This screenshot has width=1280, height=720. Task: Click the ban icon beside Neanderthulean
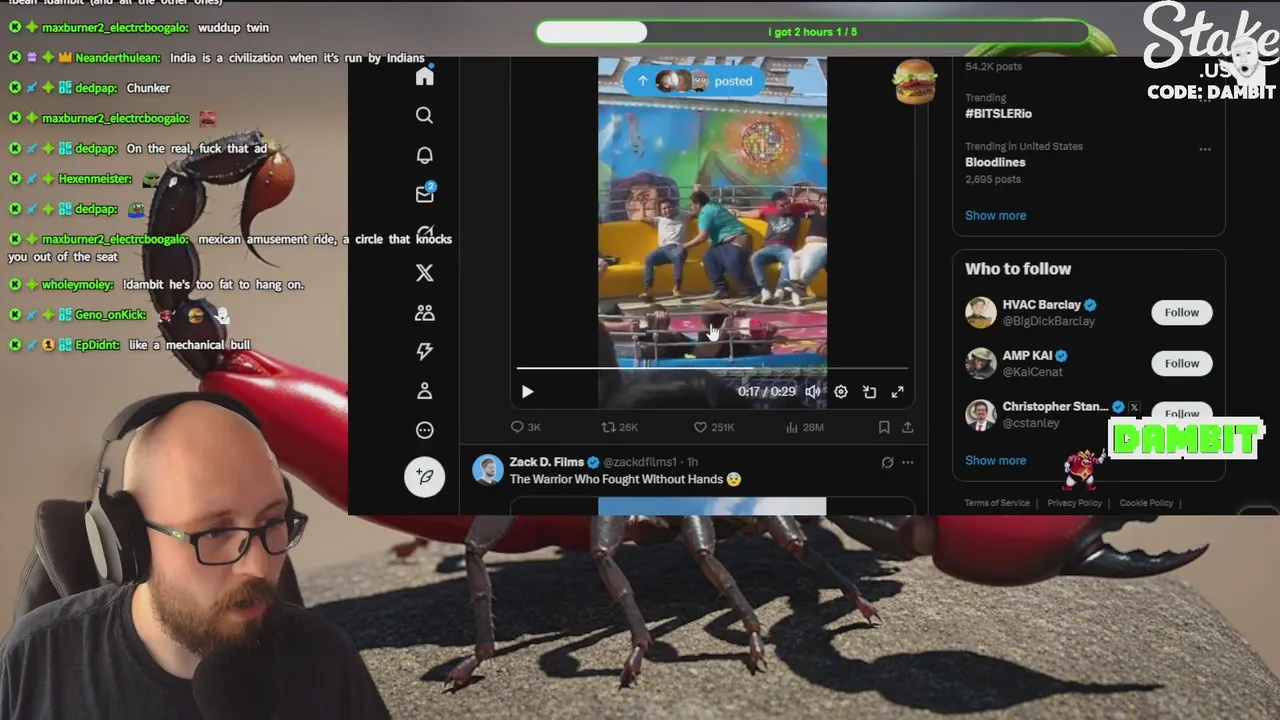coord(15,58)
